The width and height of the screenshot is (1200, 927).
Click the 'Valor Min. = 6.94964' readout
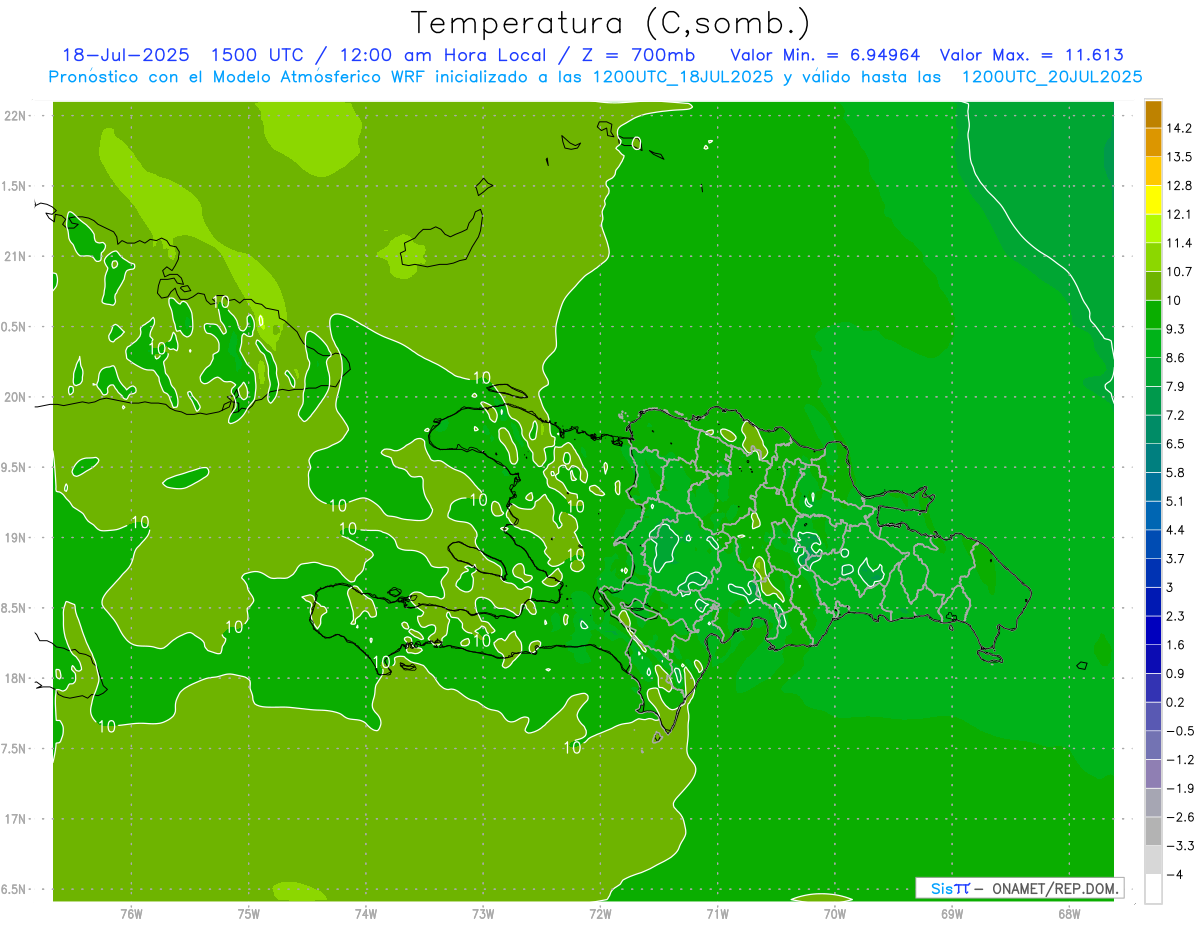coord(825,55)
